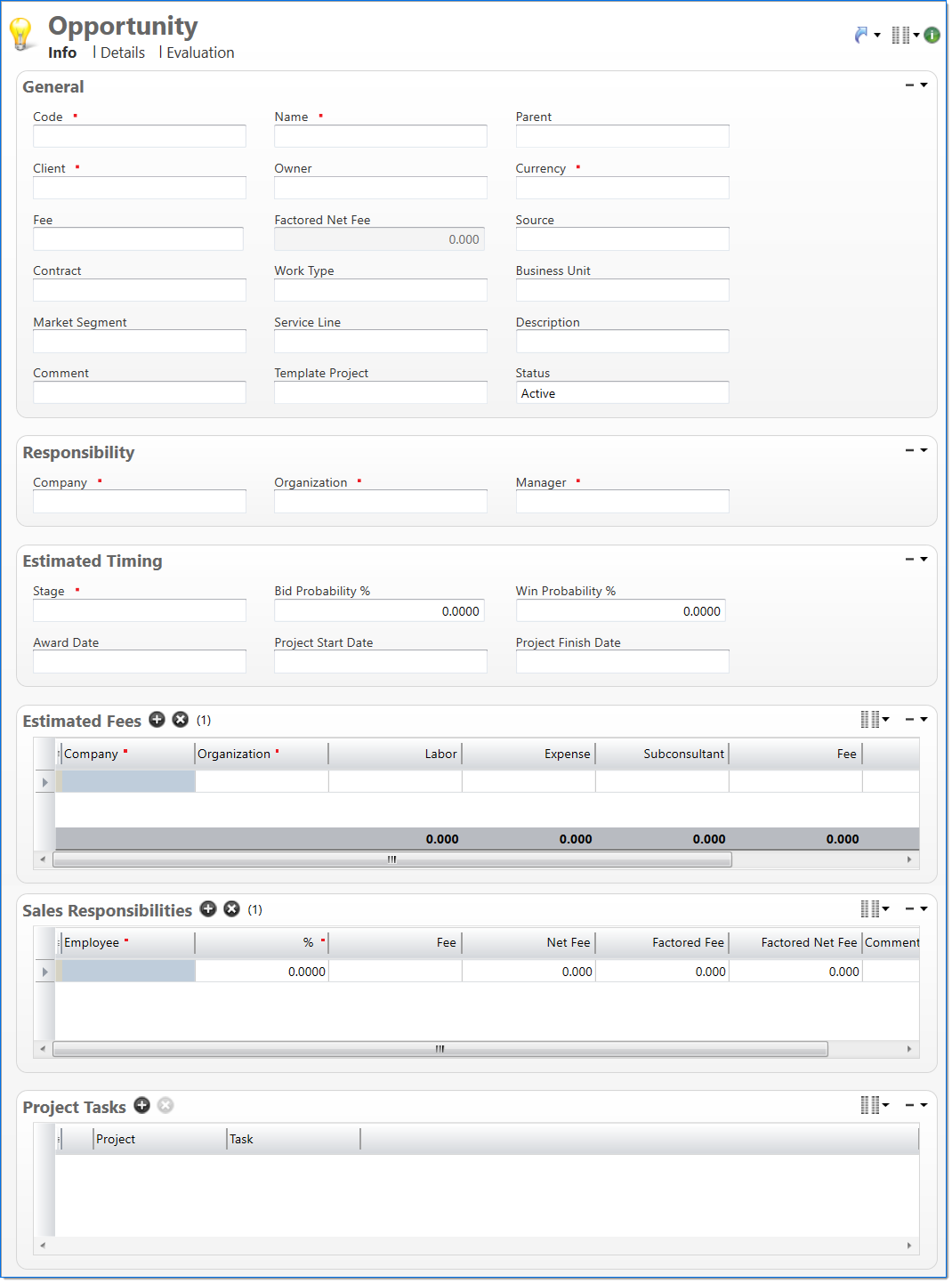Open the Evaluation tab

pyautogui.click(x=200, y=52)
